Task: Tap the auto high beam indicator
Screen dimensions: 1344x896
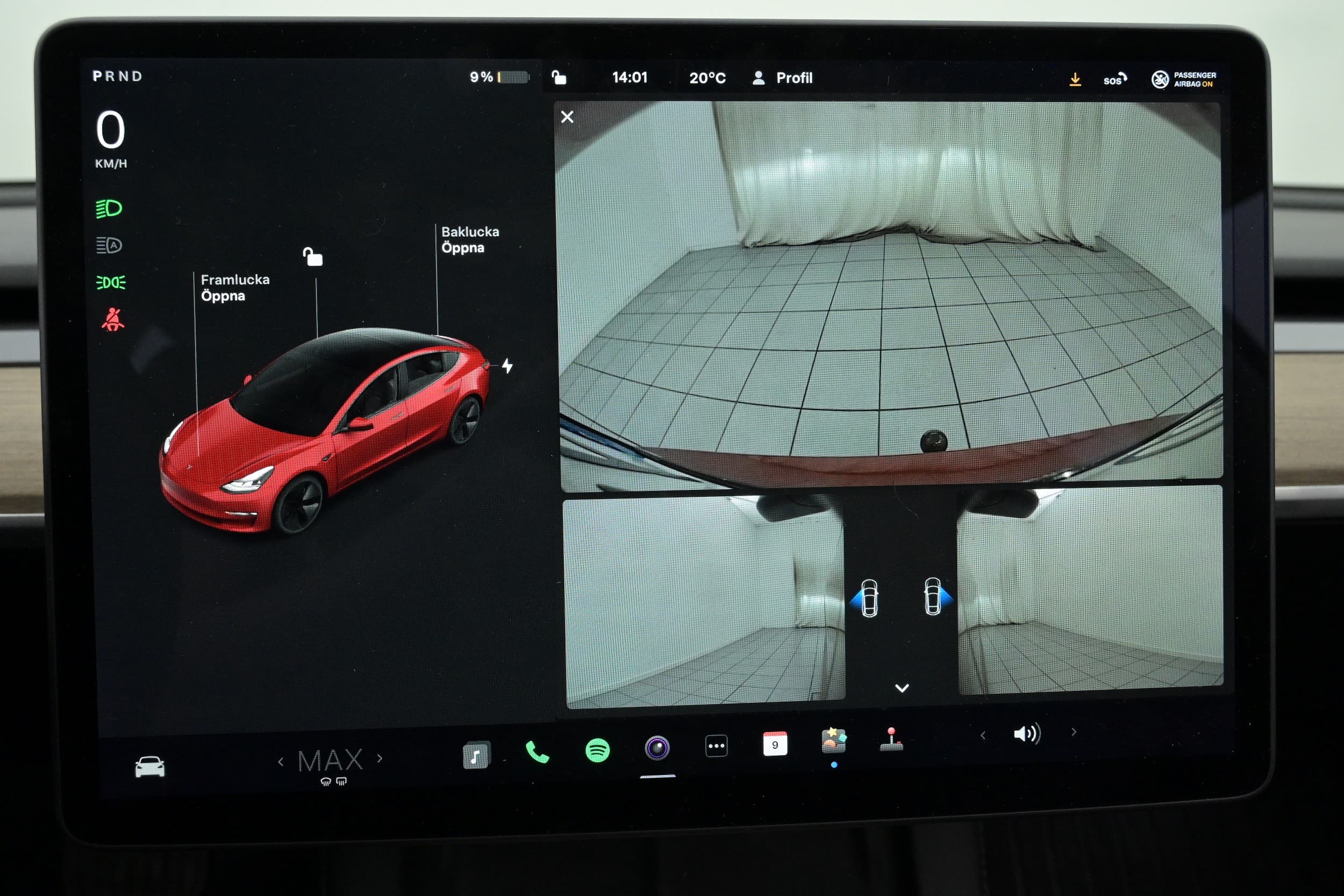Action: pyautogui.click(x=109, y=245)
